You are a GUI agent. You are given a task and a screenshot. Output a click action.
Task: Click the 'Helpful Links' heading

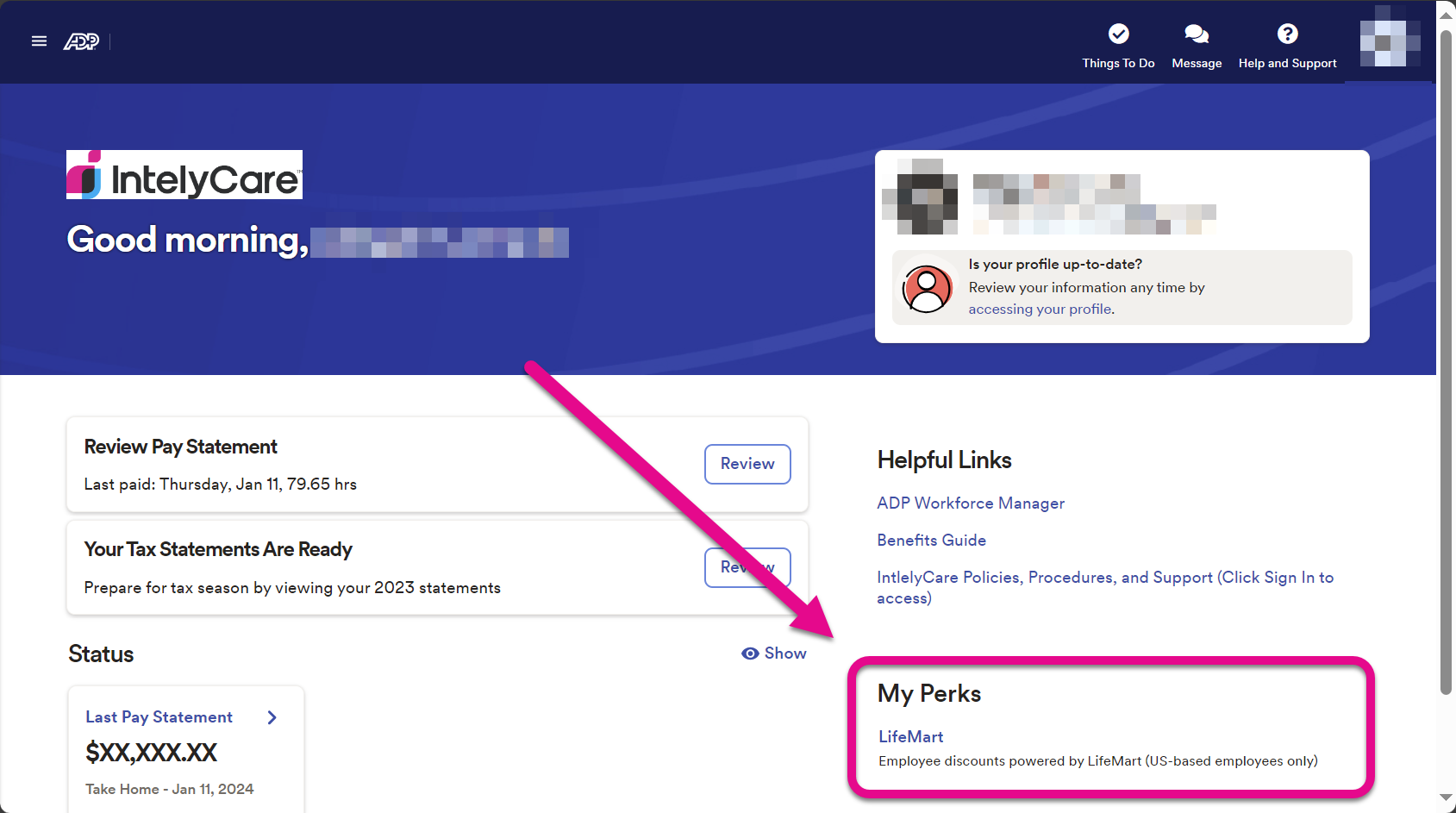coord(944,460)
